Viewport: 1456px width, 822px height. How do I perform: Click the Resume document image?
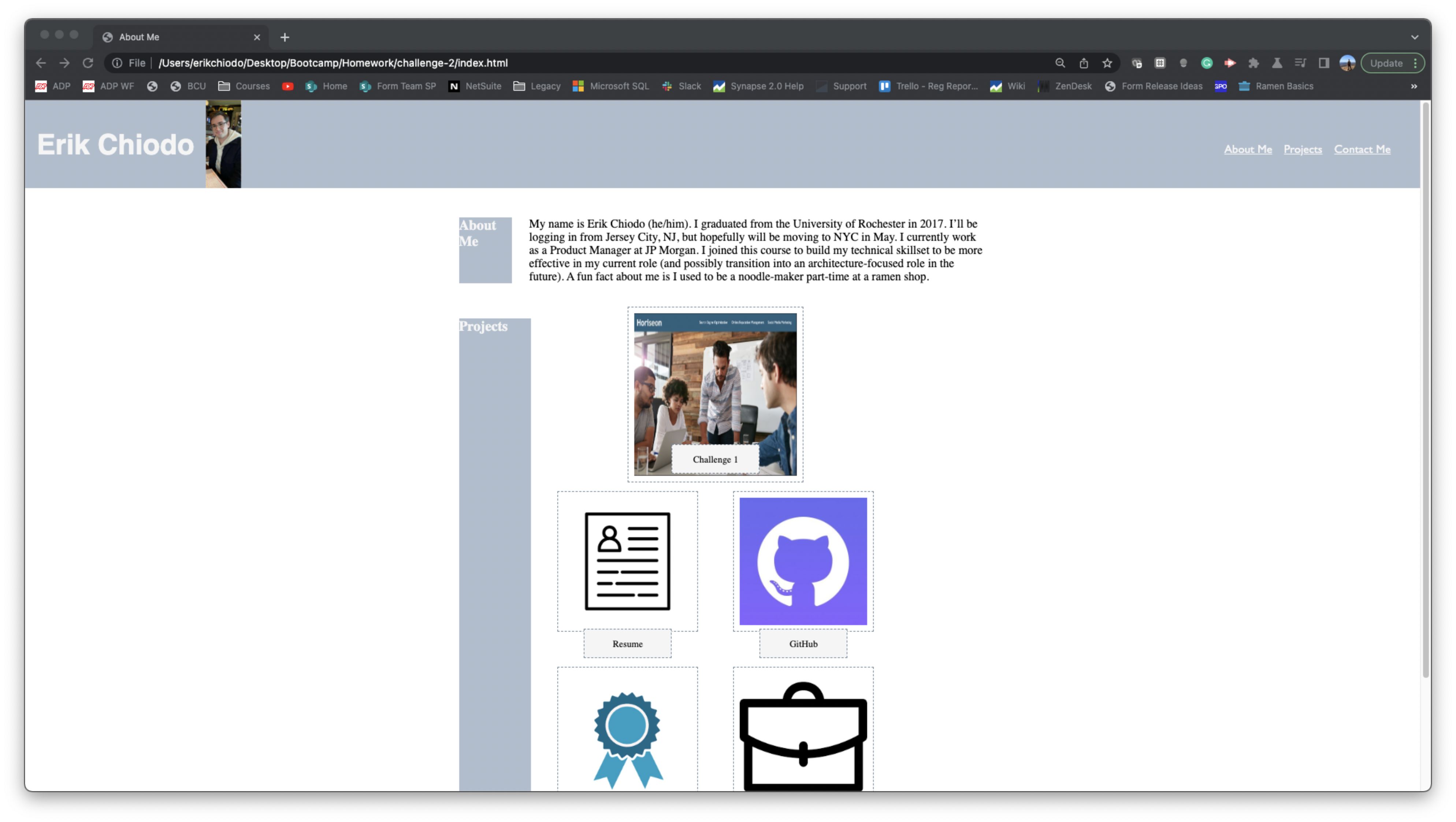point(627,561)
